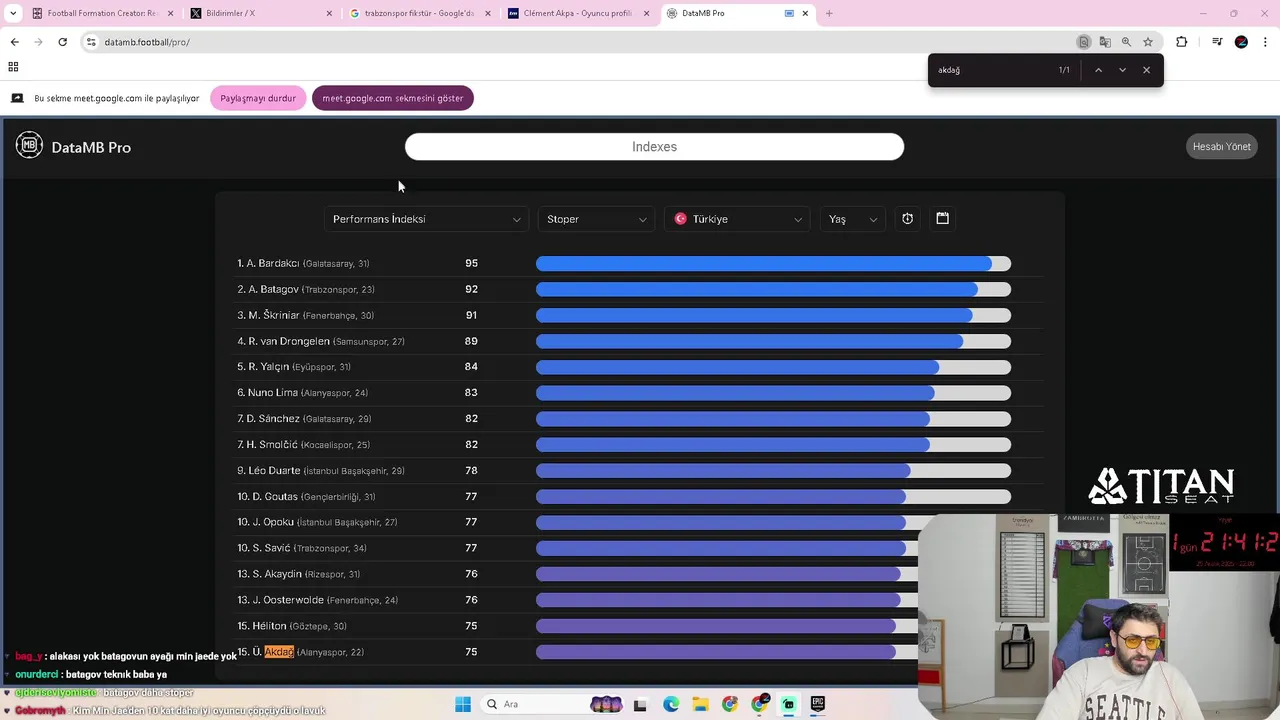Click the Hesabı Yönet button
The image size is (1280, 720).
1222,147
